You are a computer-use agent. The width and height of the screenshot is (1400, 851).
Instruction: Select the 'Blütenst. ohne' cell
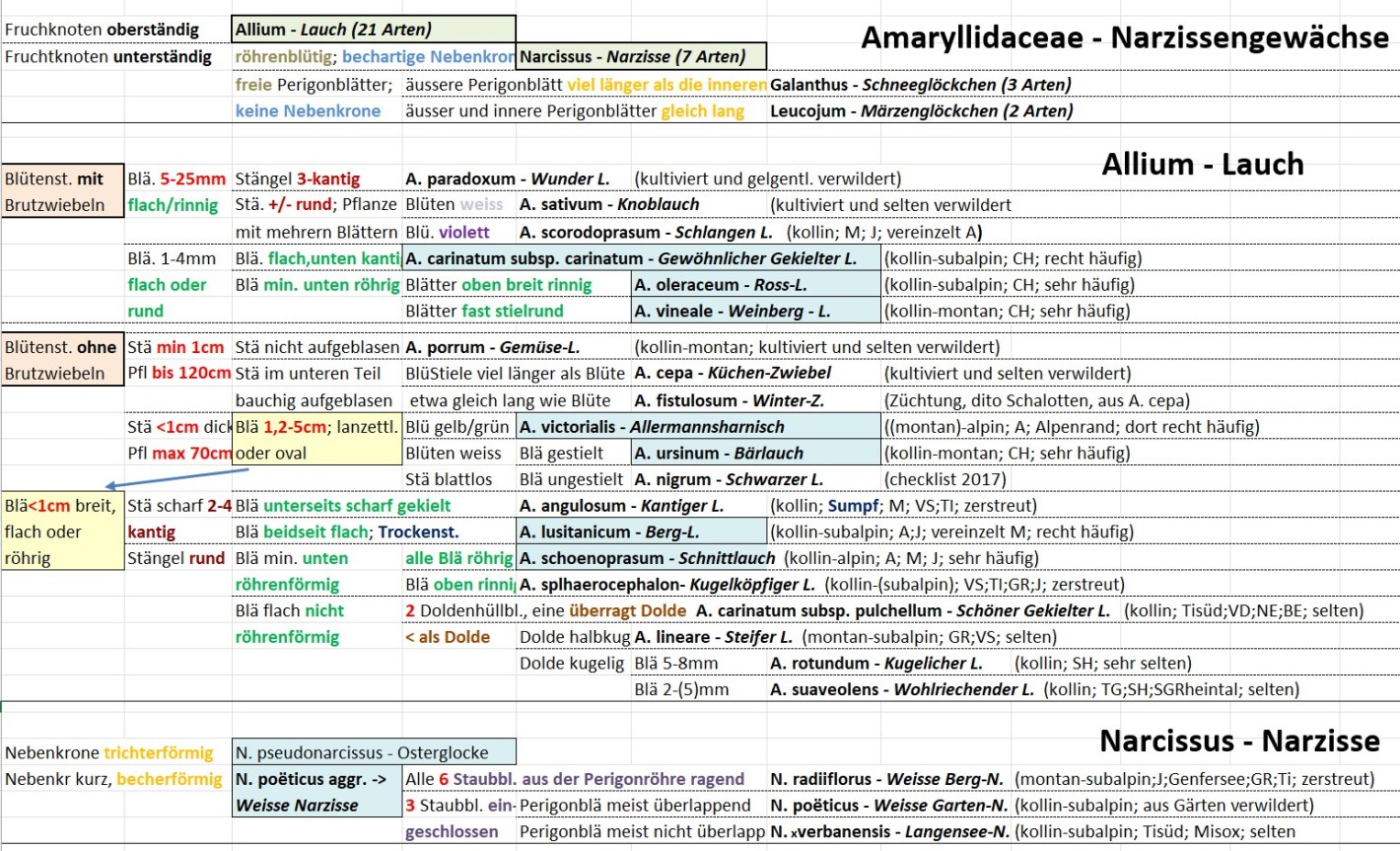coord(63,347)
